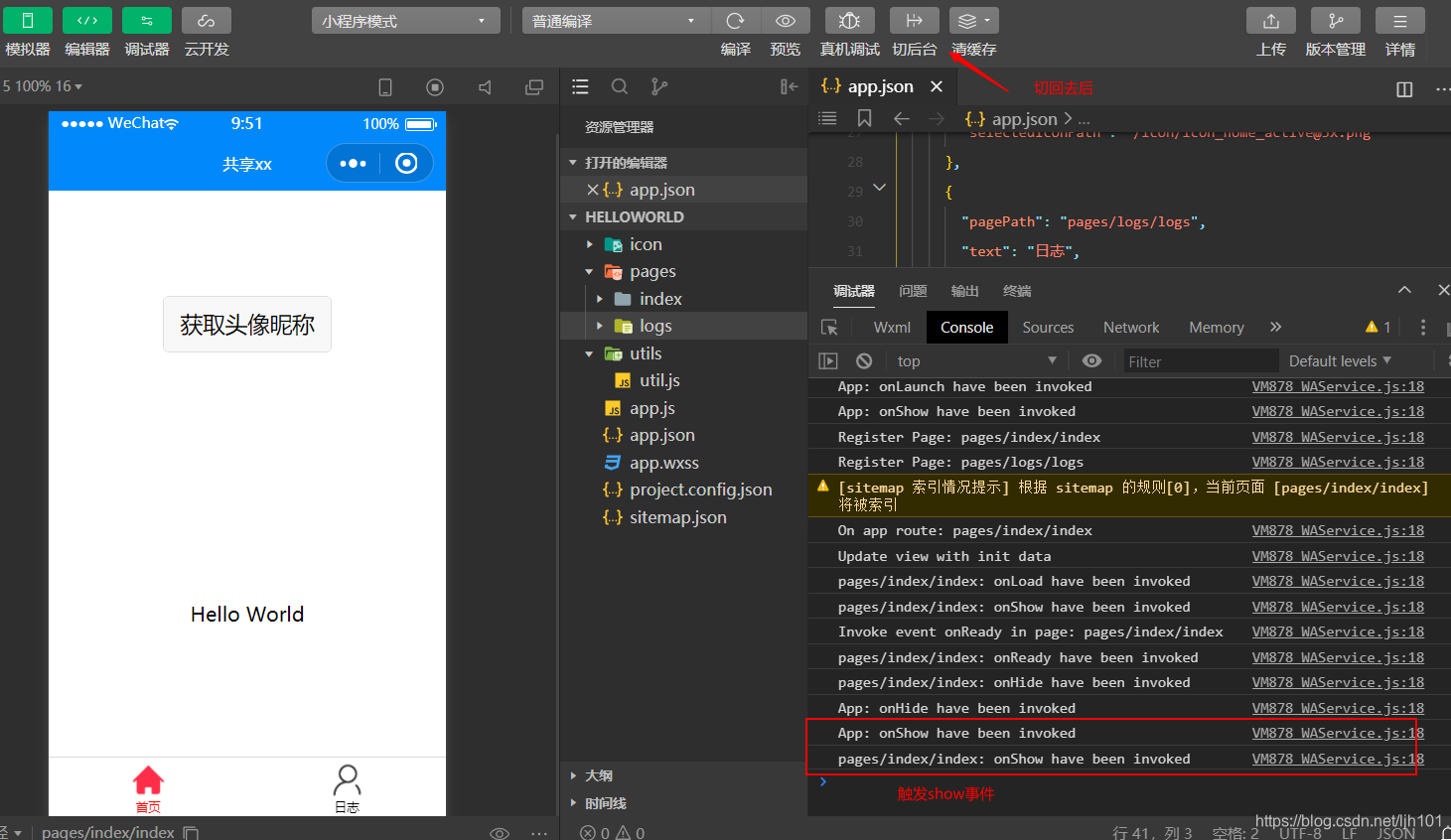This screenshot has height=840, width=1451.
Task: Toggle the editor (编辑器) panel button
Action: coord(87,21)
